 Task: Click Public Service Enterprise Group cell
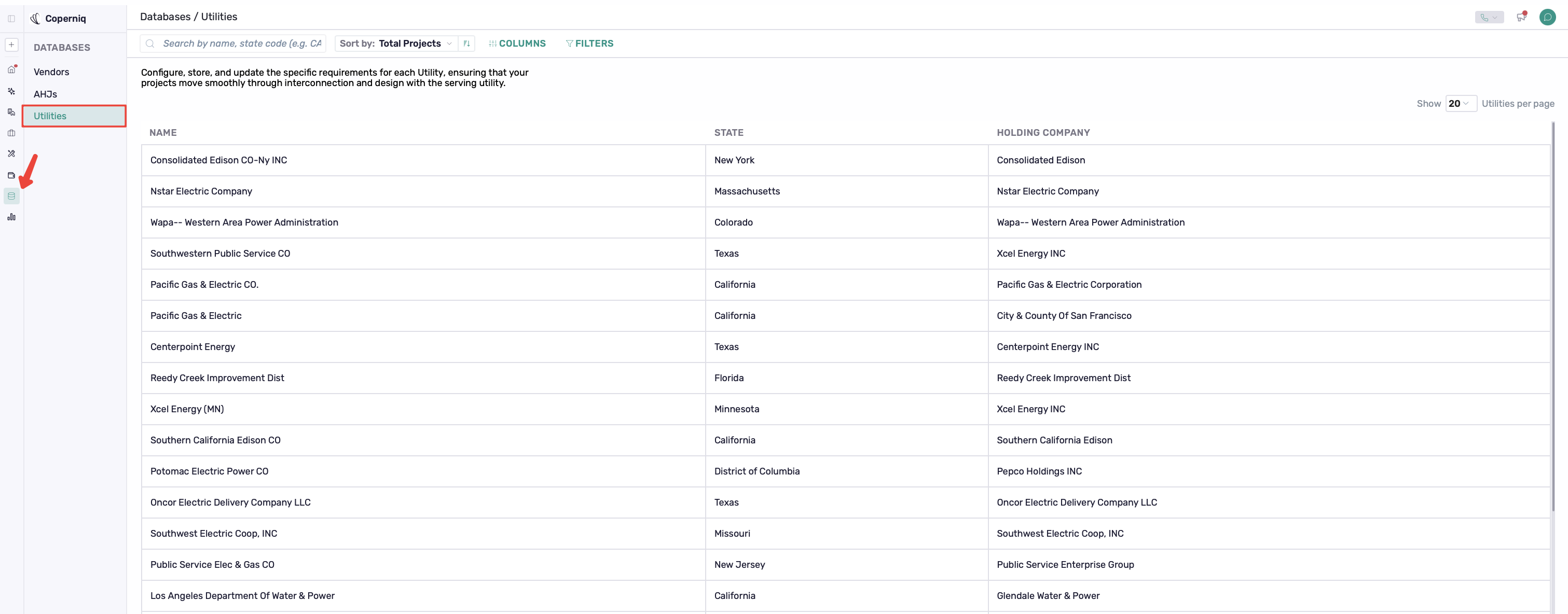[x=1269, y=565]
